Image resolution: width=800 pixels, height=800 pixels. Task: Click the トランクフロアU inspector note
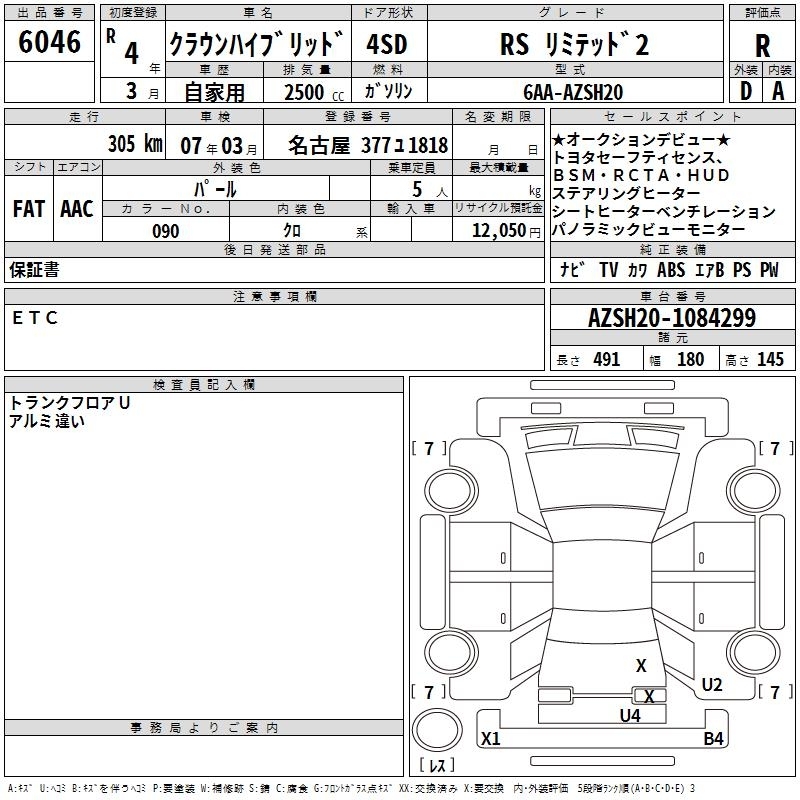tap(70, 402)
